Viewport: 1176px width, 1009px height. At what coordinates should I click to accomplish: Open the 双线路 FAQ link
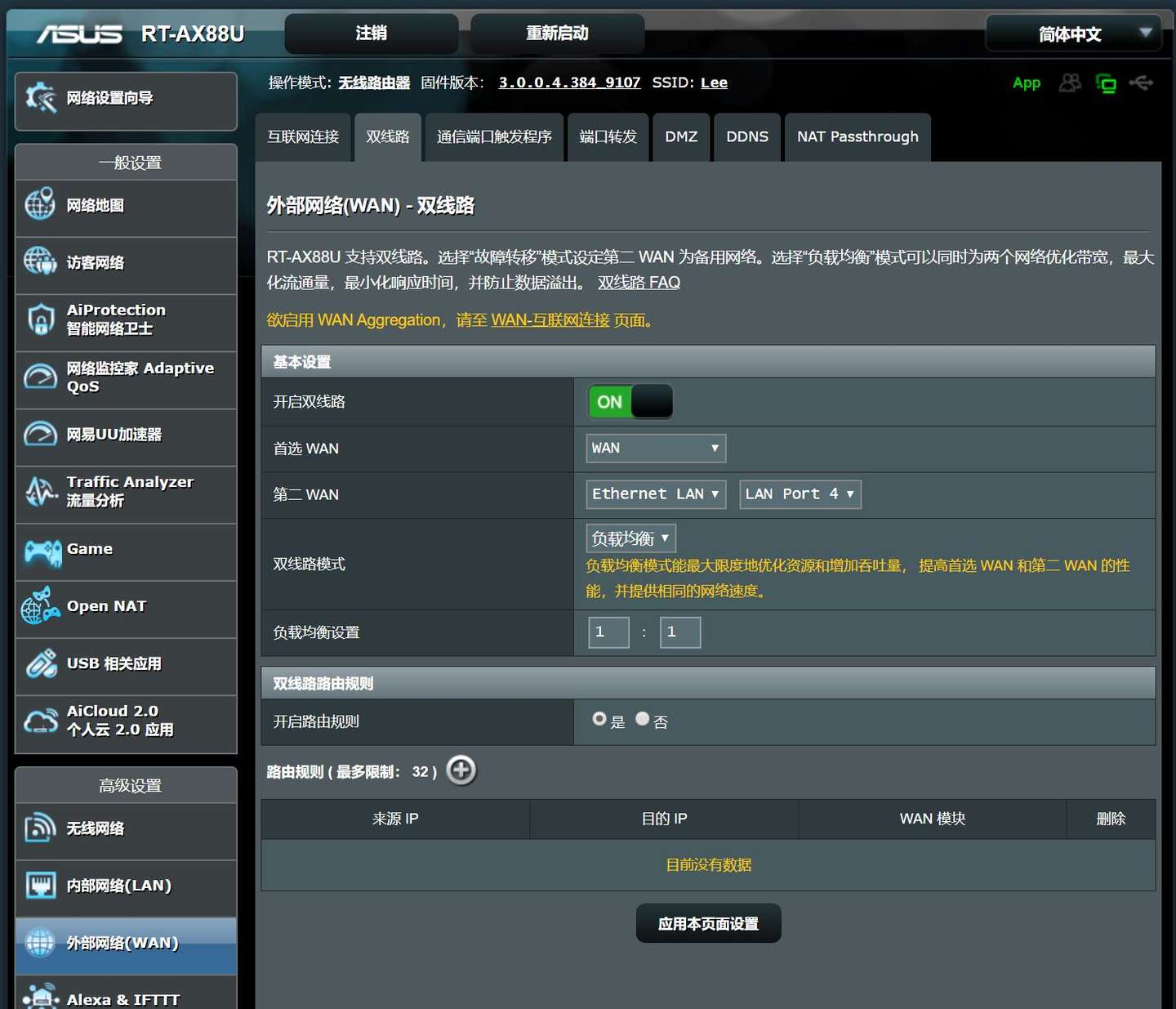click(639, 283)
